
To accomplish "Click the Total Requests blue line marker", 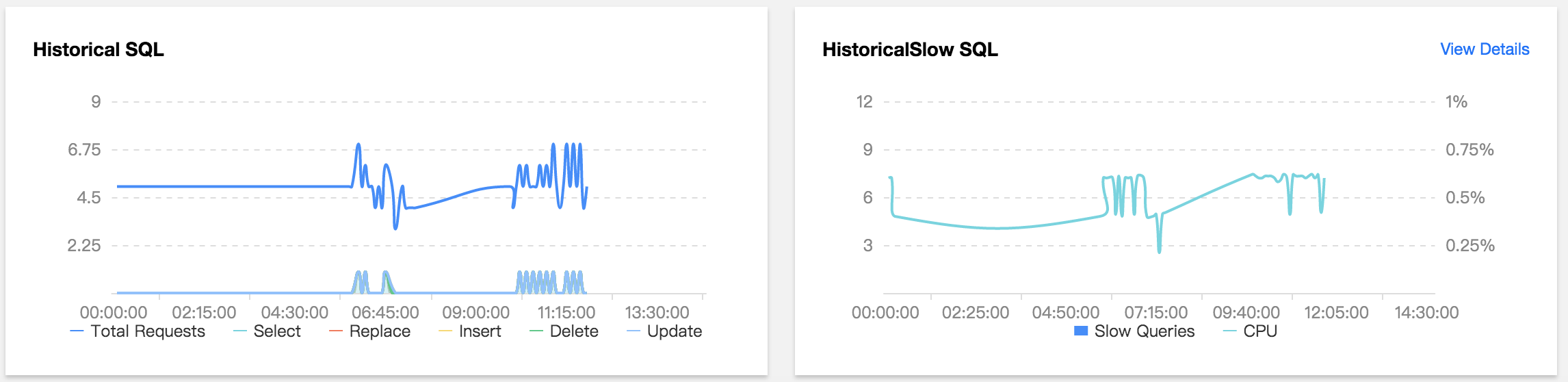I will pos(77,331).
